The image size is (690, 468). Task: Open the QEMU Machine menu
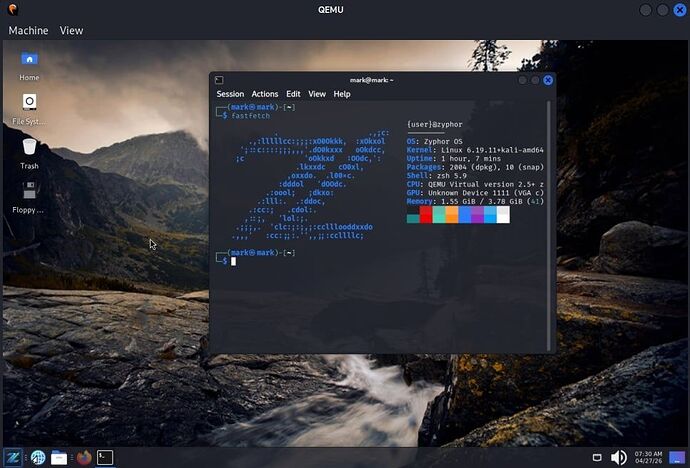click(29, 30)
